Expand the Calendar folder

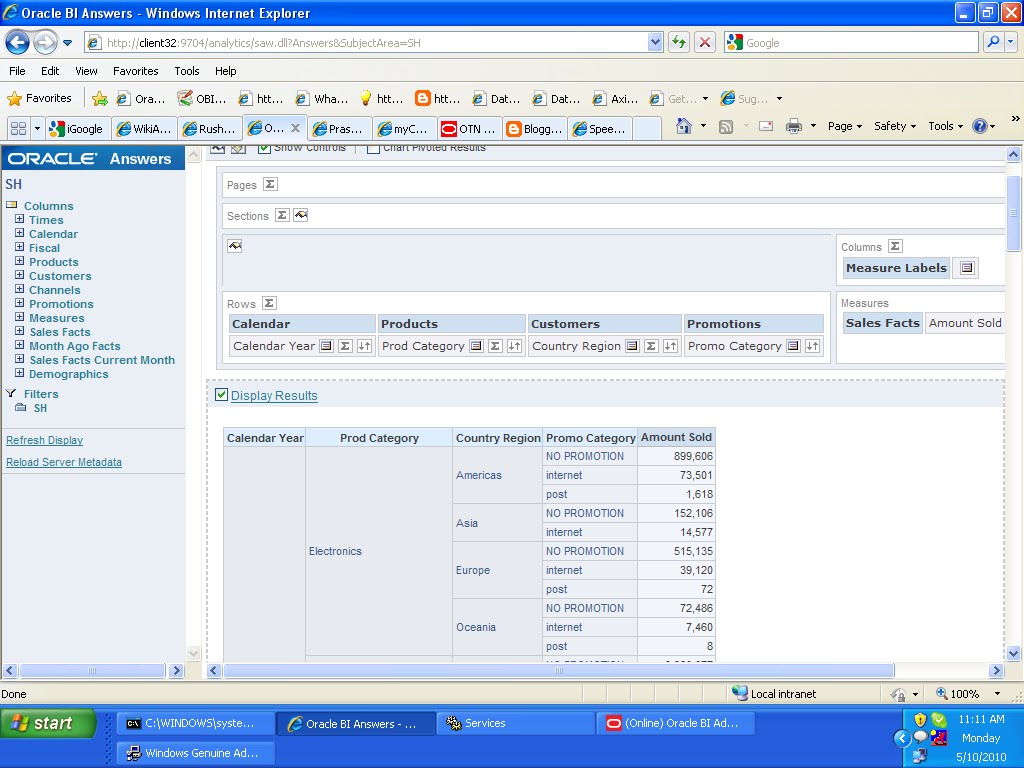click(x=20, y=233)
